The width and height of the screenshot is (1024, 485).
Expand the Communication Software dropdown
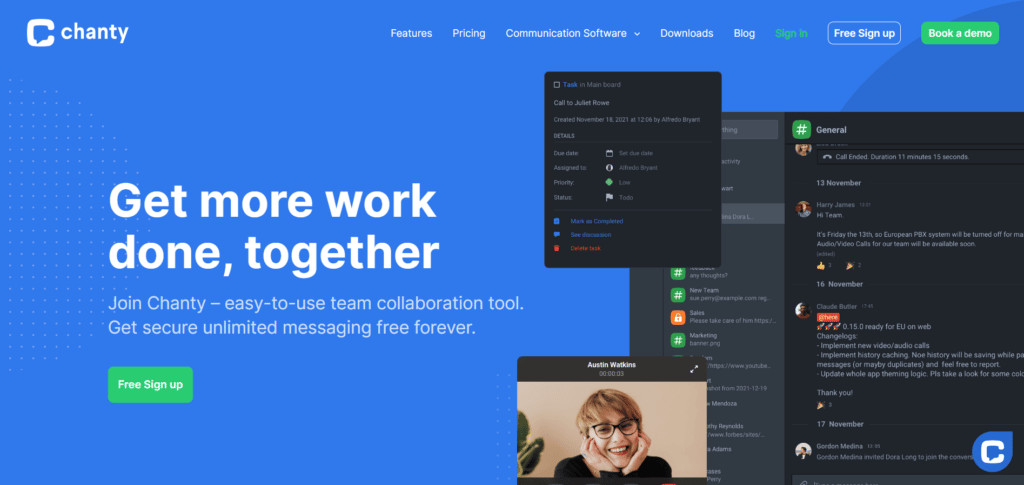(x=573, y=33)
